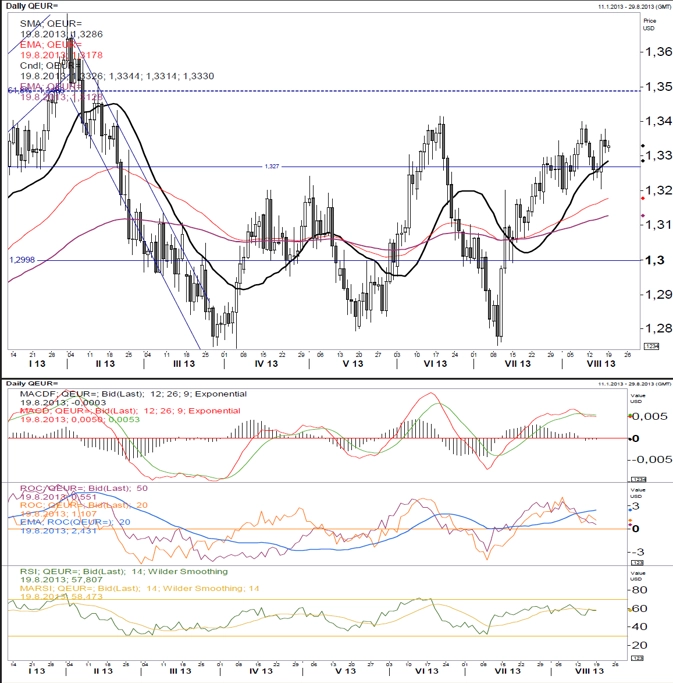Select the SMA; QEUR= legend label
This screenshot has height=683, width=673.
pos(51,24)
